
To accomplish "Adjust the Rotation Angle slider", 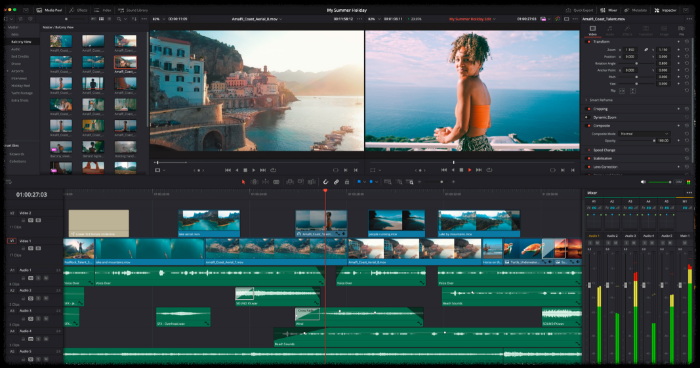I will [637, 63].
